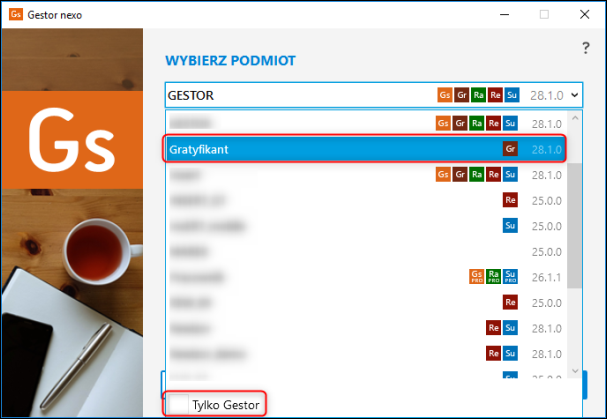607x419 pixels.
Task: Minimize the Gestor nexo window
Action: tap(504, 15)
